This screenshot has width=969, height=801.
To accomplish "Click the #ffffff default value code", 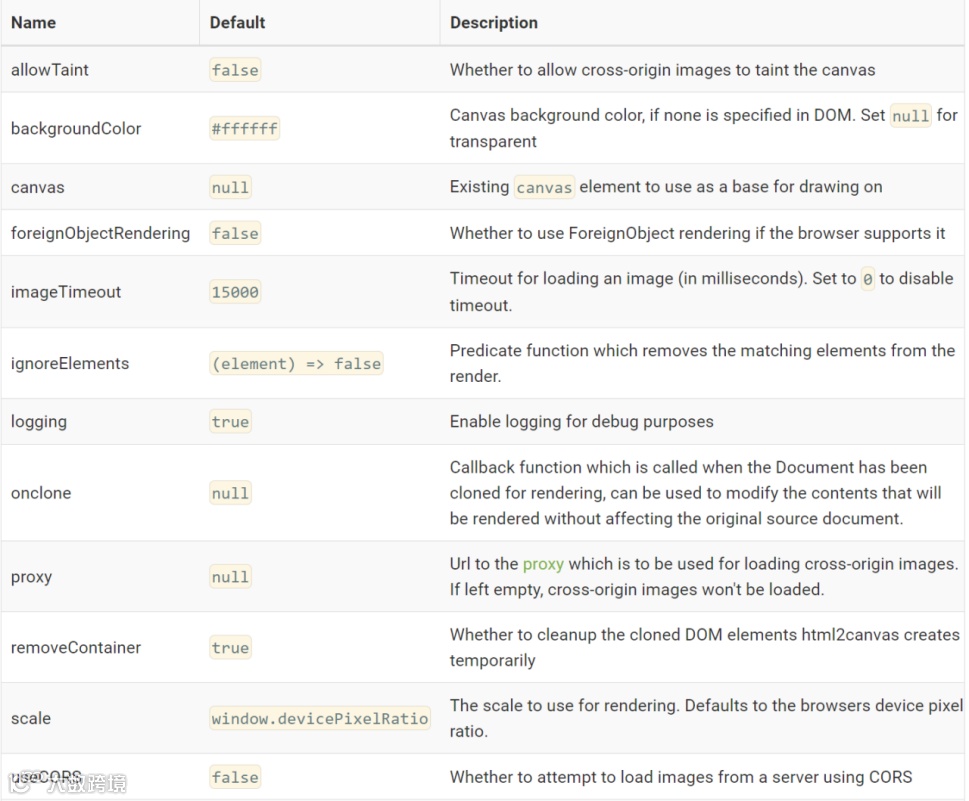I will pyautogui.click(x=245, y=128).
